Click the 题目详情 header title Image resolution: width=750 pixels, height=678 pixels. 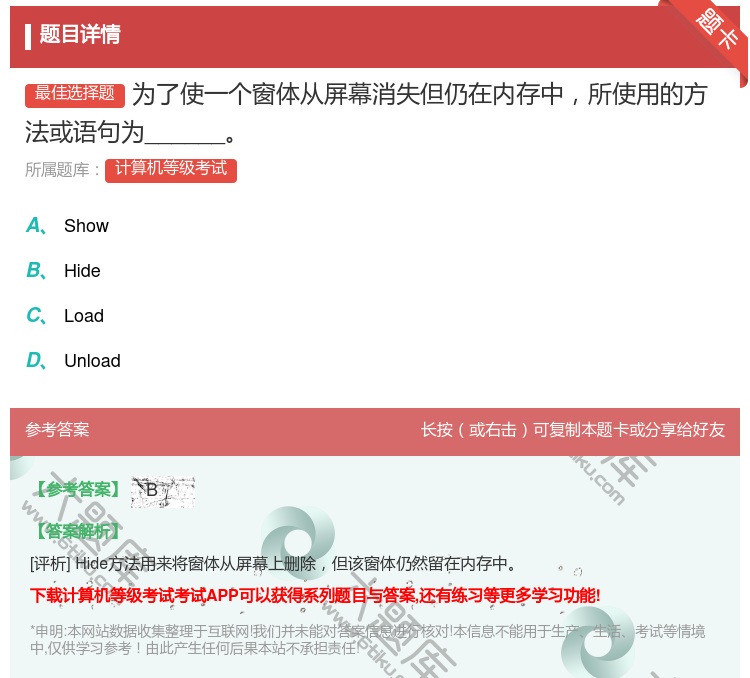(x=80, y=35)
